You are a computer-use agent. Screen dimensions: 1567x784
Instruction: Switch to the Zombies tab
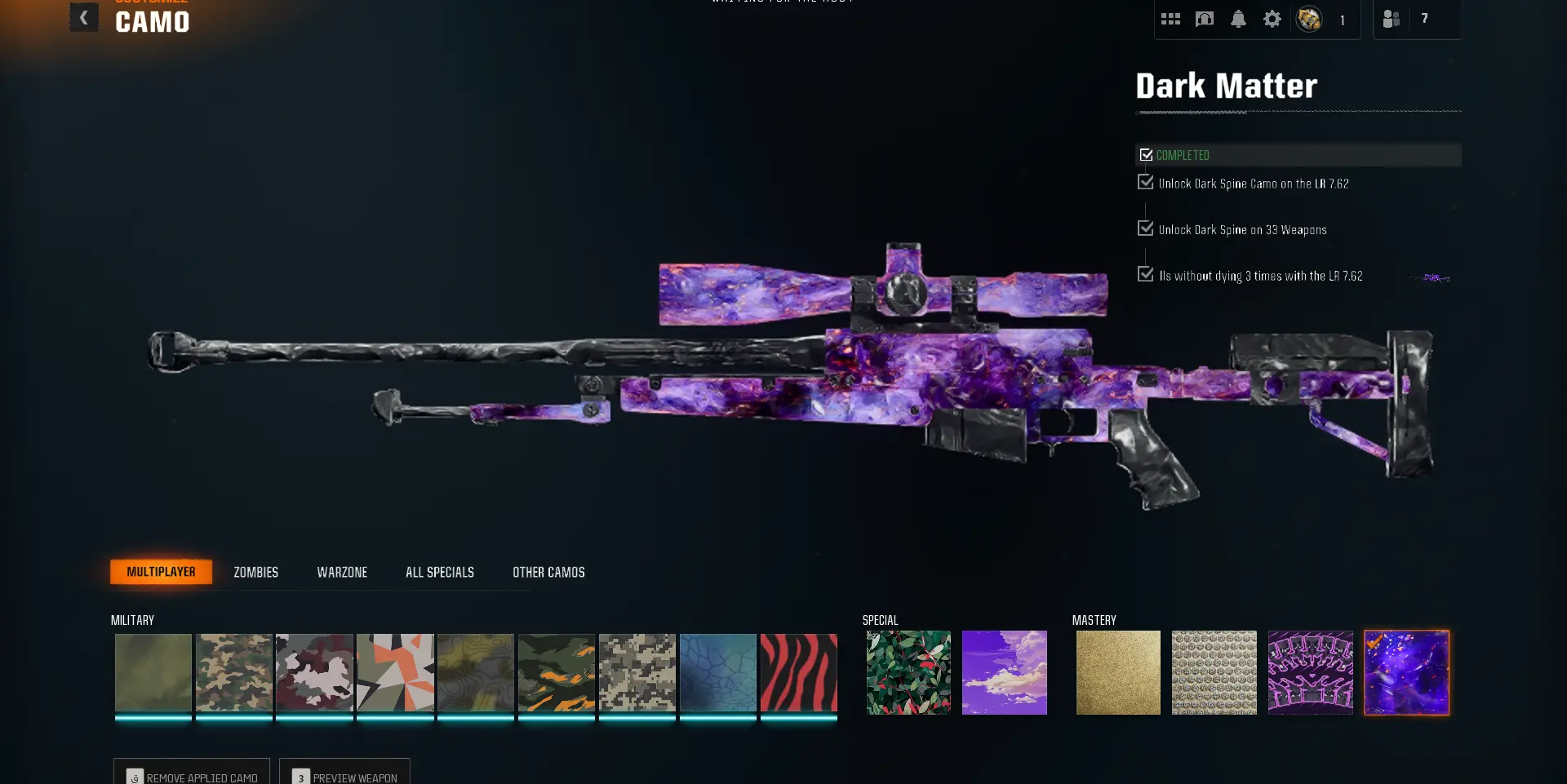[x=255, y=572]
